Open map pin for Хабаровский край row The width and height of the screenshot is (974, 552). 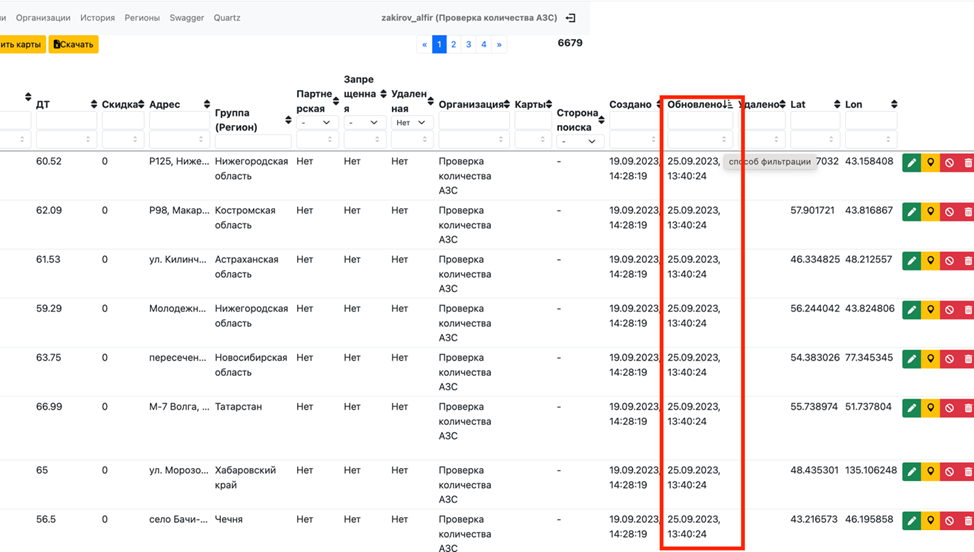(931, 472)
